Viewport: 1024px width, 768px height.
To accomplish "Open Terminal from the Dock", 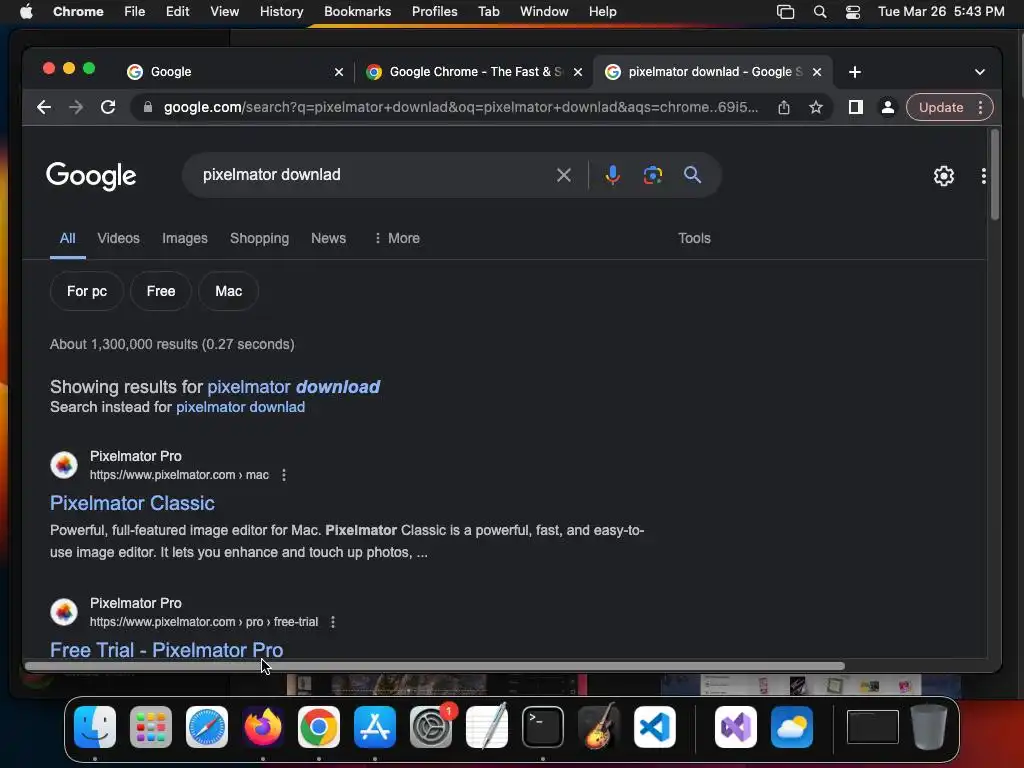I will pyautogui.click(x=543, y=726).
